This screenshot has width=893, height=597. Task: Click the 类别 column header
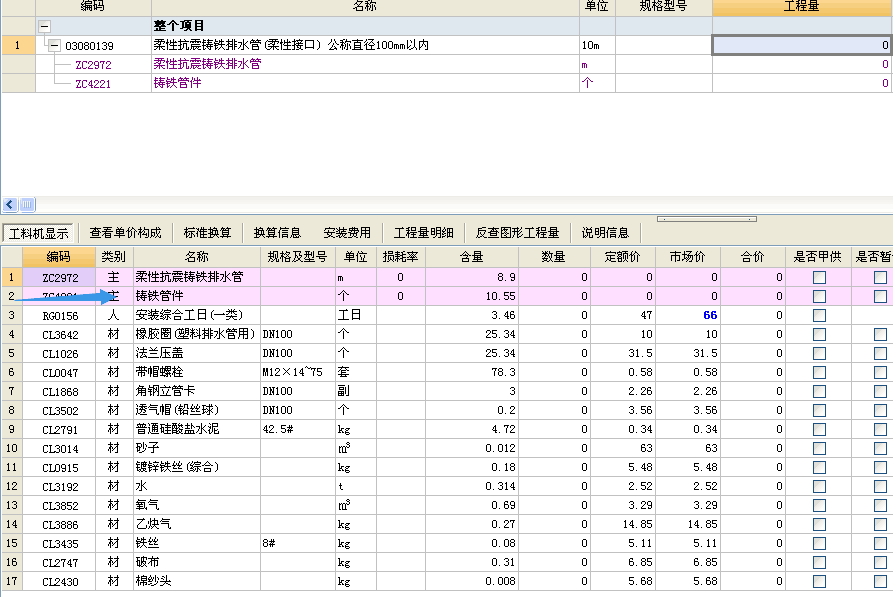(113, 257)
